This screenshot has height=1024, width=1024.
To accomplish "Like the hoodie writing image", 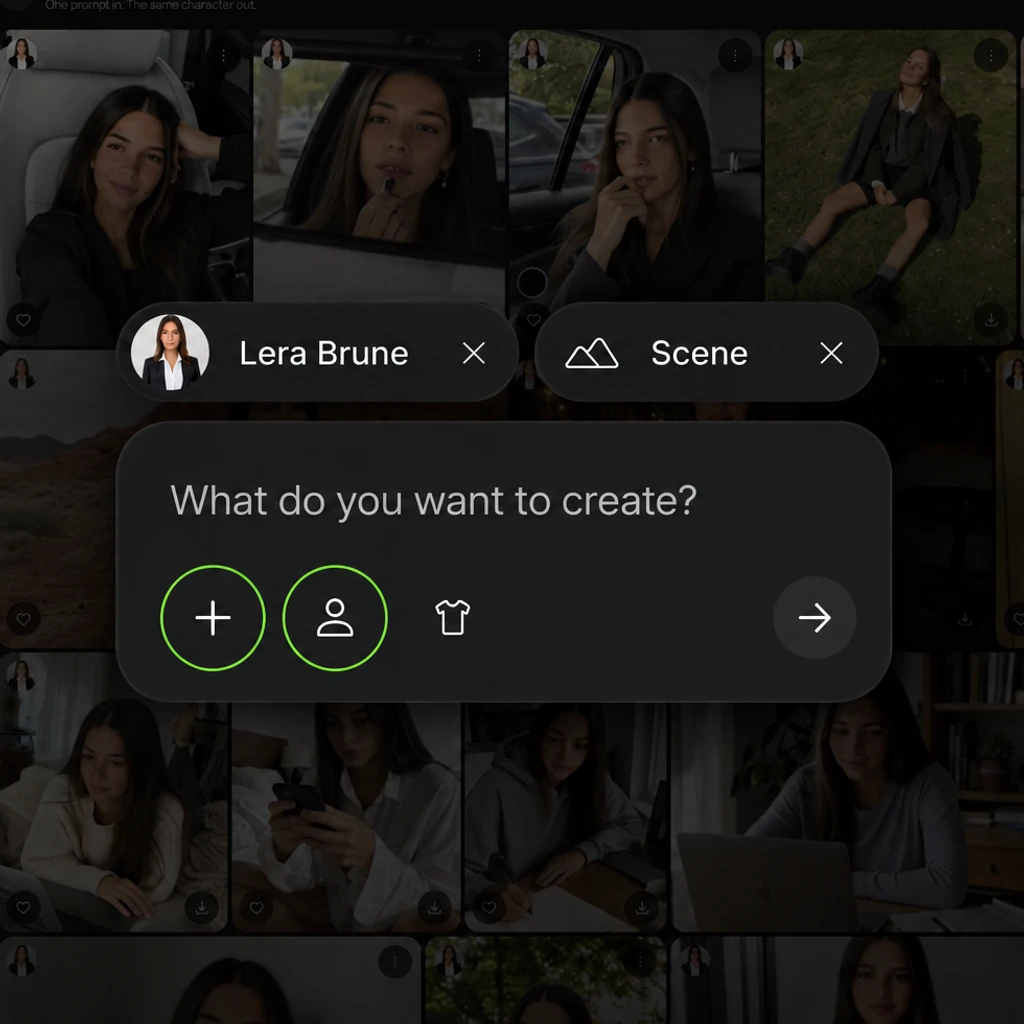I will coord(489,907).
